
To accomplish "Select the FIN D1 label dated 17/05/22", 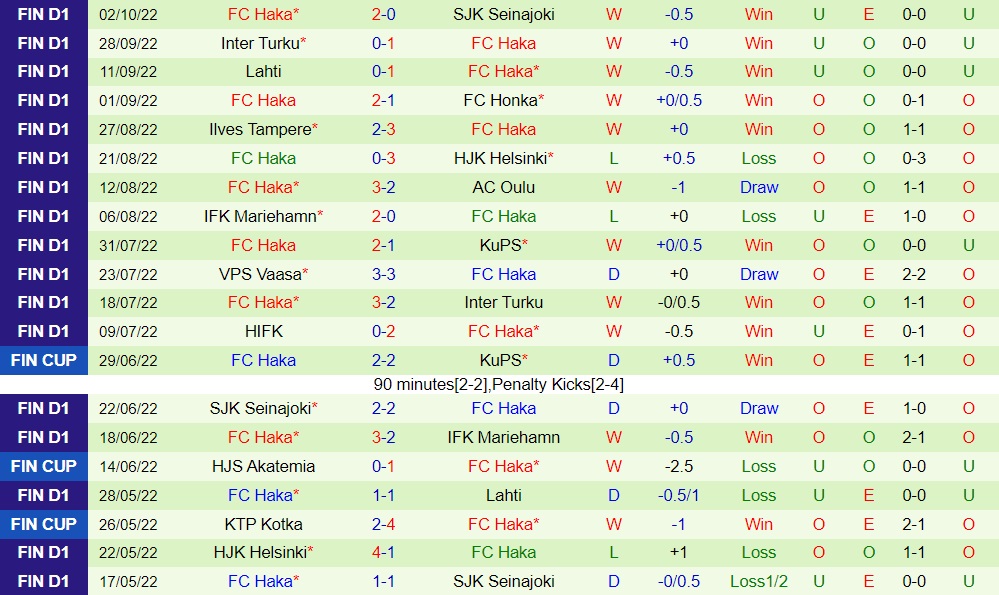I will click(x=44, y=581).
